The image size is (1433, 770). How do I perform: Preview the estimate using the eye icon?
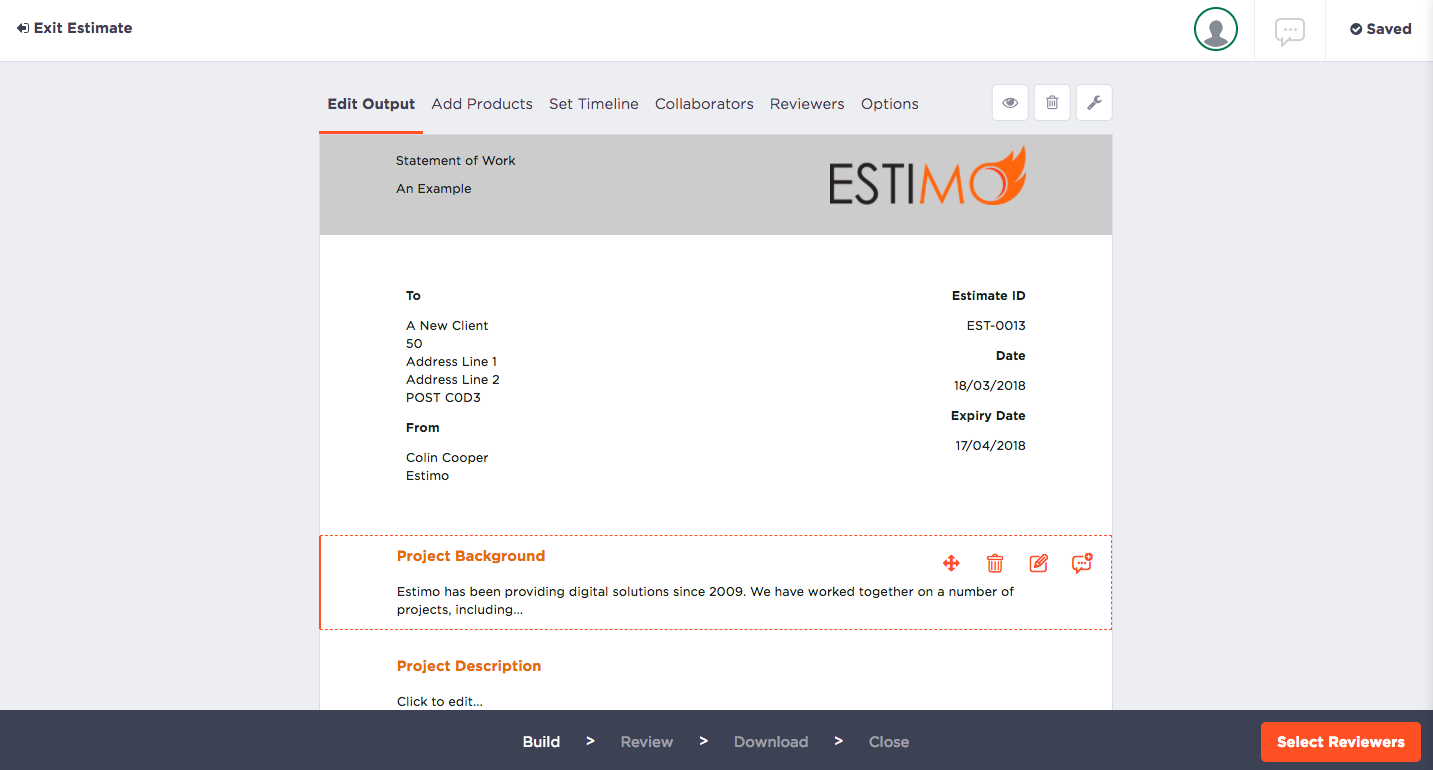pyautogui.click(x=1010, y=102)
